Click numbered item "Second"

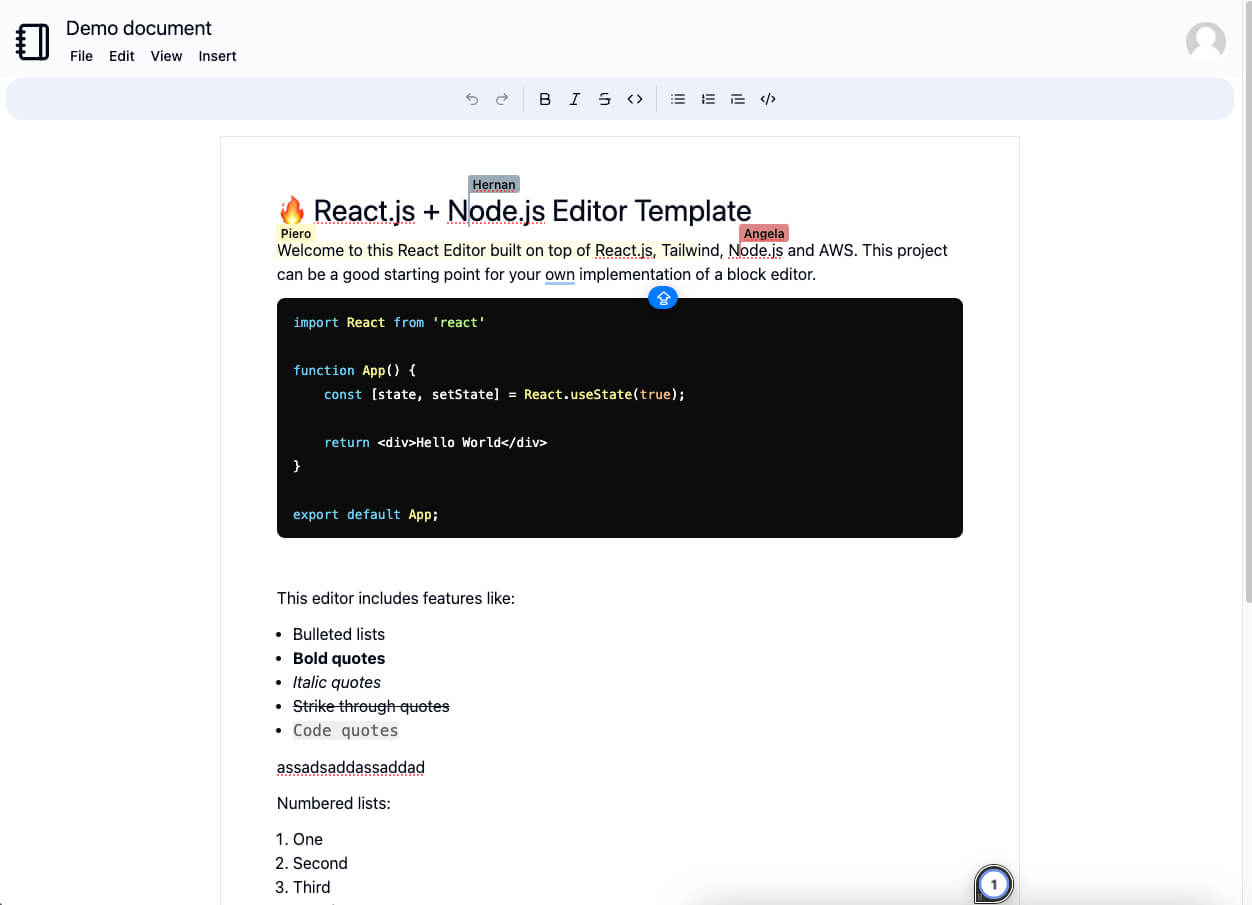320,863
